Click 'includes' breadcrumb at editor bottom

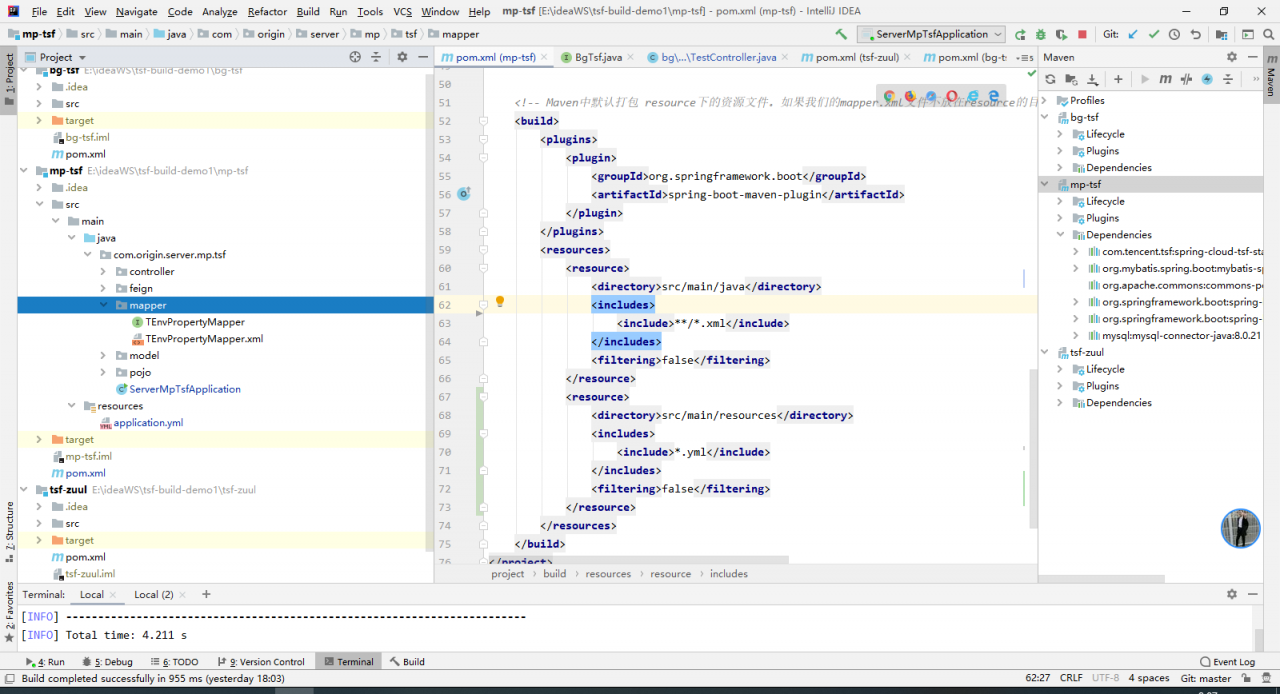(729, 574)
